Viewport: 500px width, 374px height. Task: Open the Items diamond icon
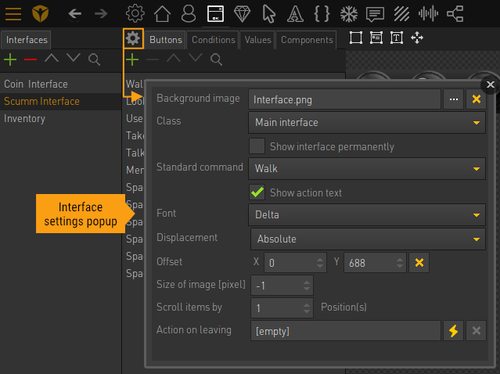pyautogui.click(x=242, y=14)
